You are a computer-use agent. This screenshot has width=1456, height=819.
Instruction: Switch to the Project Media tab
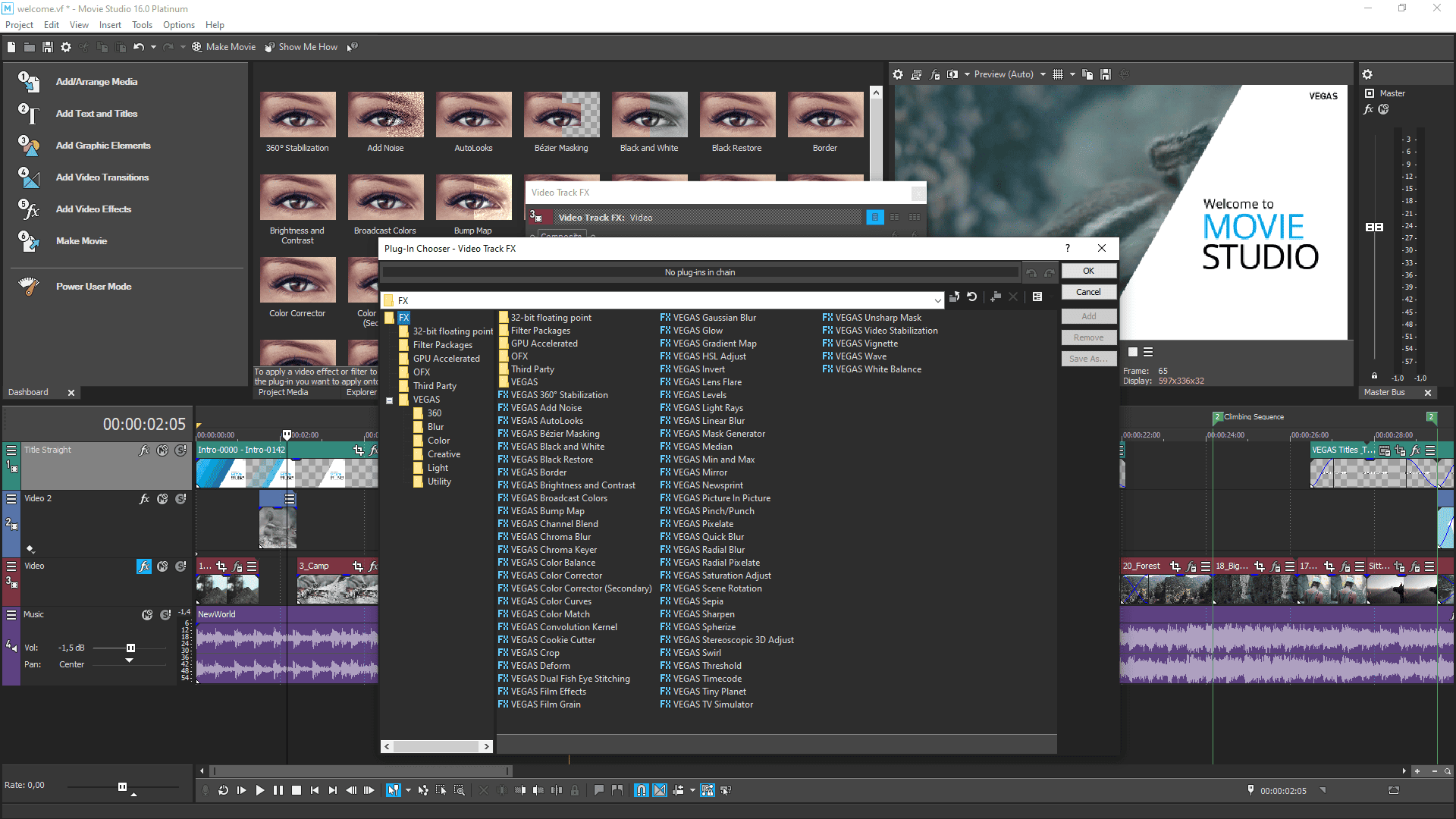tap(283, 392)
